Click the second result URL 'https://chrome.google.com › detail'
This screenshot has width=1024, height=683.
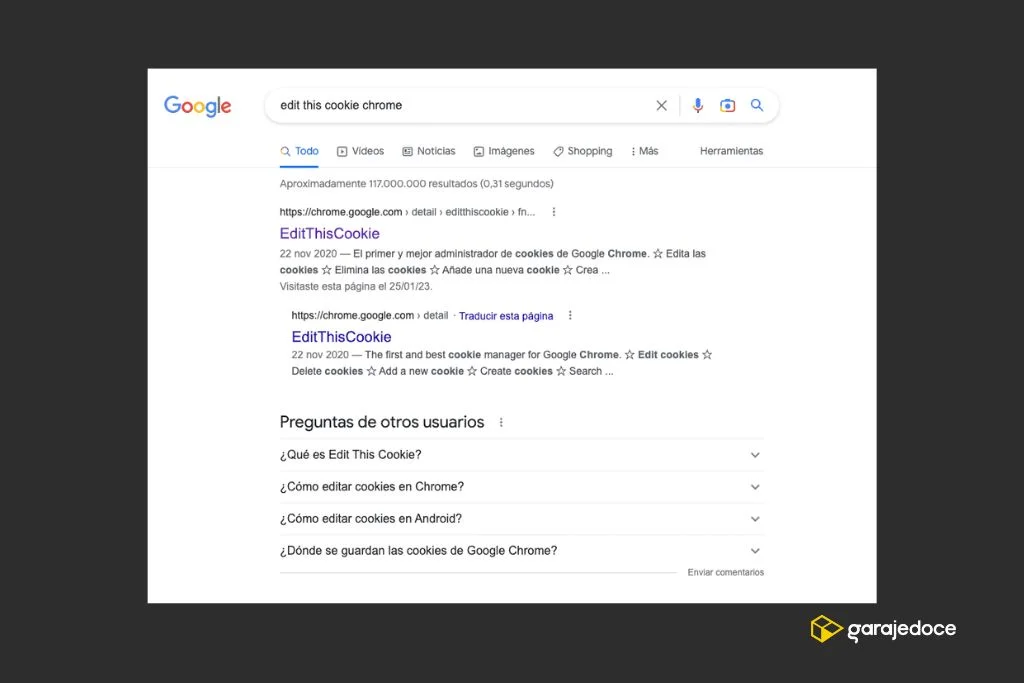click(370, 316)
